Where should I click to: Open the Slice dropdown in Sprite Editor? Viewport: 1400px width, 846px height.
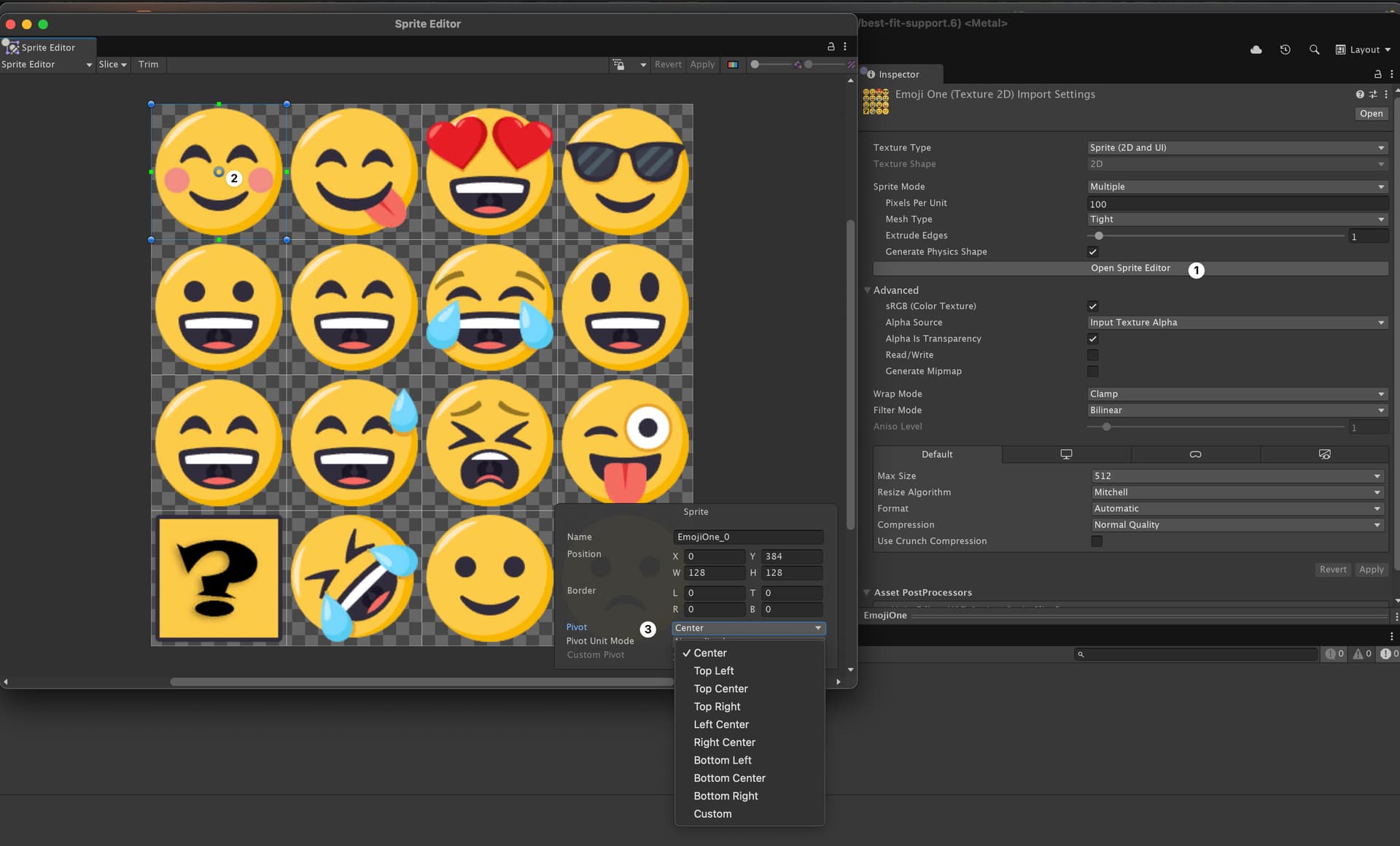coord(112,64)
